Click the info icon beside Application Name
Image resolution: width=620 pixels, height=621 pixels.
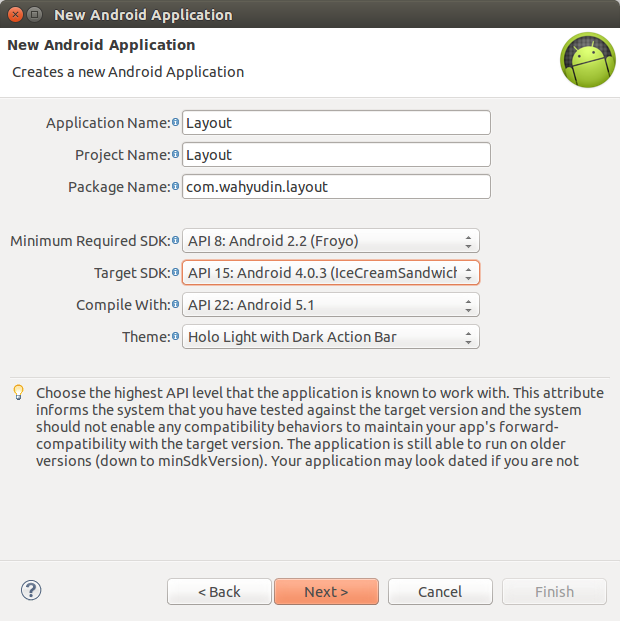pyautogui.click(x=175, y=122)
